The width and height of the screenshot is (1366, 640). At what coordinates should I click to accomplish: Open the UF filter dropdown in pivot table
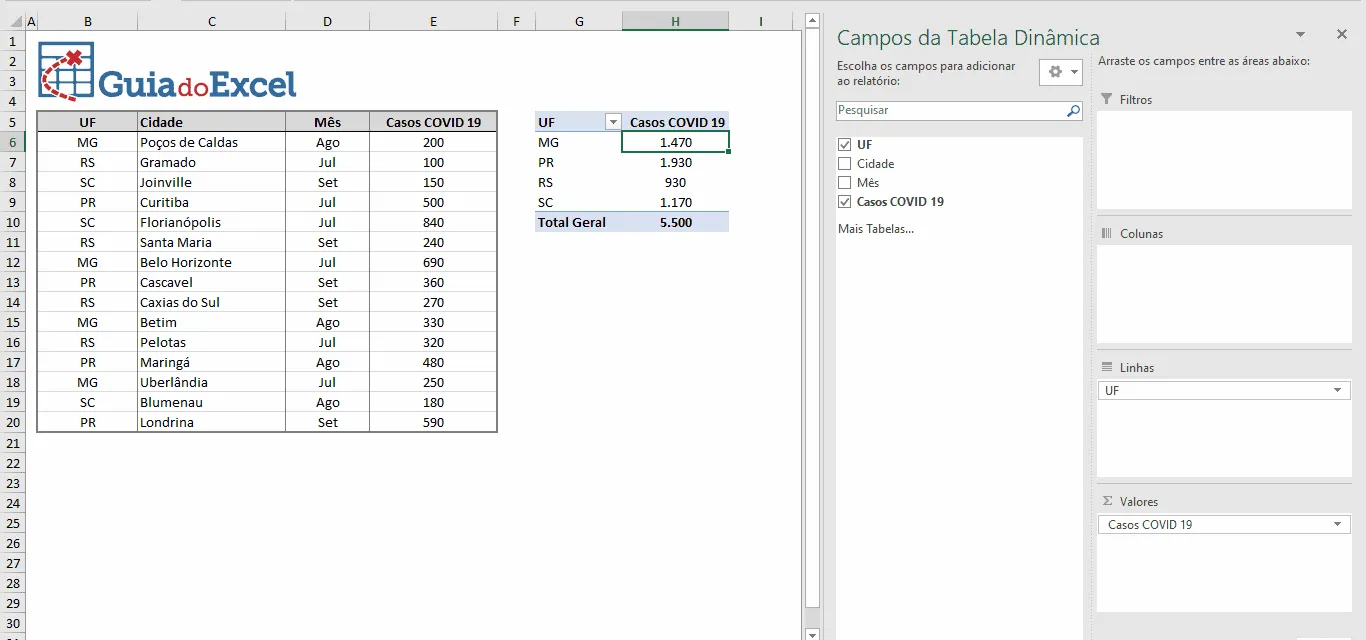pyautogui.click(x=613, y=122)
